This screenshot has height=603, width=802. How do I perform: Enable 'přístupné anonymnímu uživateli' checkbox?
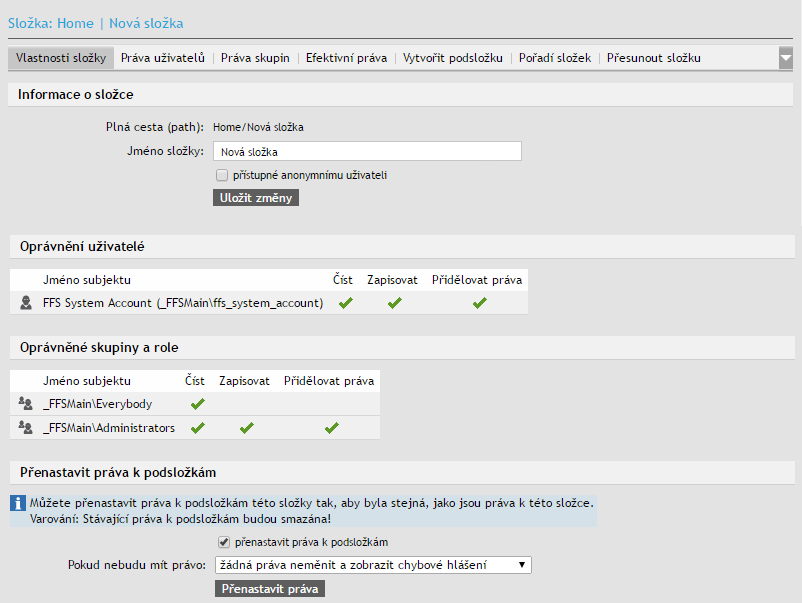tap(222, 175)
